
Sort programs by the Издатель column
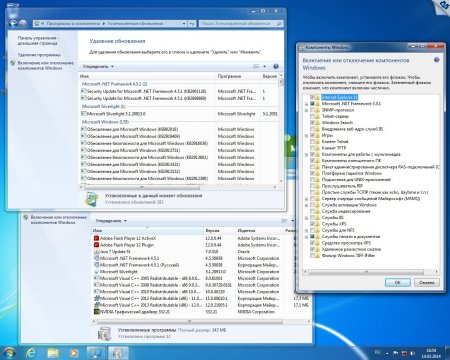pyautogui.click(x=259, y=230)
